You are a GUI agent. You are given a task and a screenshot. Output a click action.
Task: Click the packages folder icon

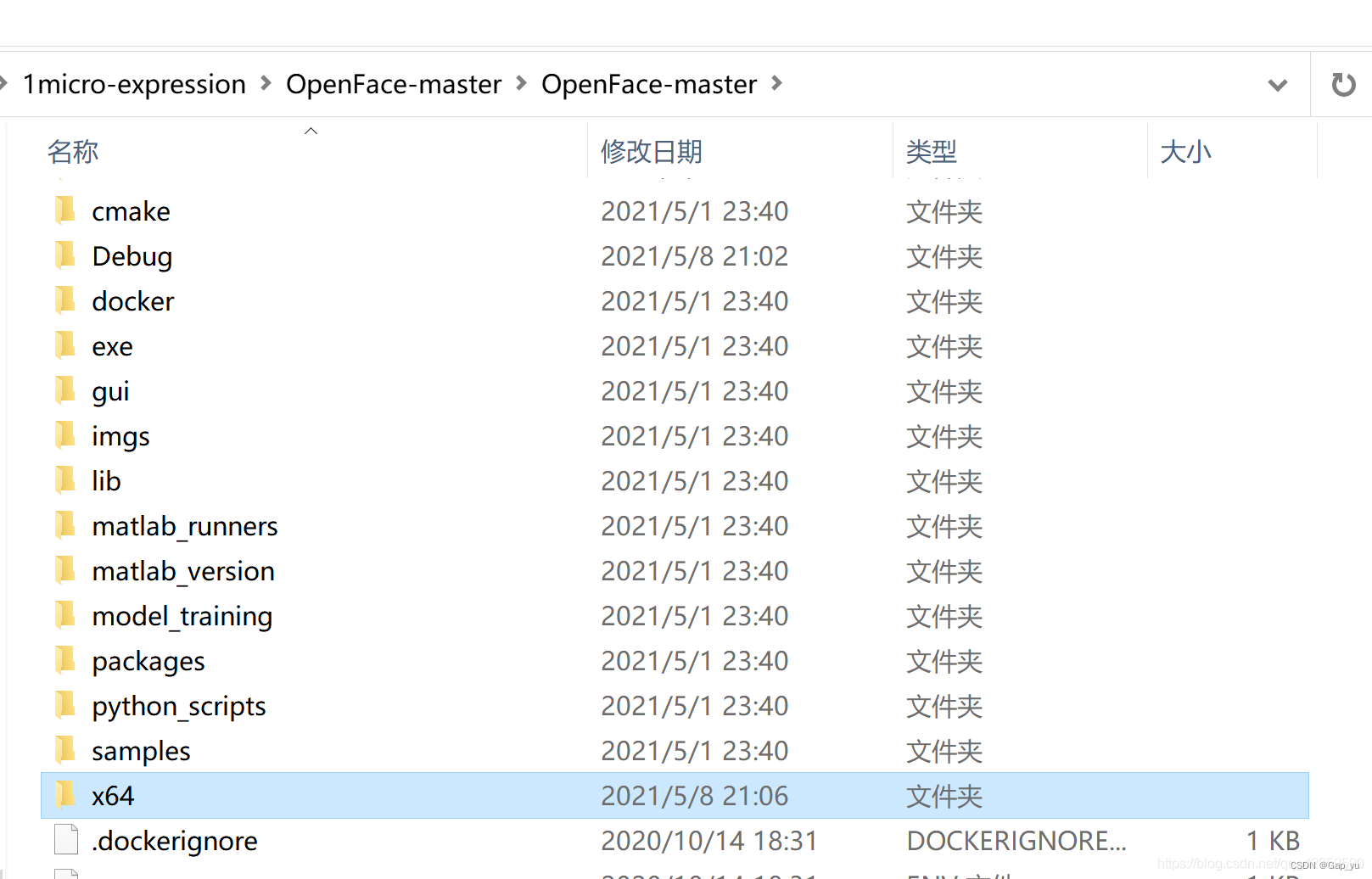(x=65, y=660)
